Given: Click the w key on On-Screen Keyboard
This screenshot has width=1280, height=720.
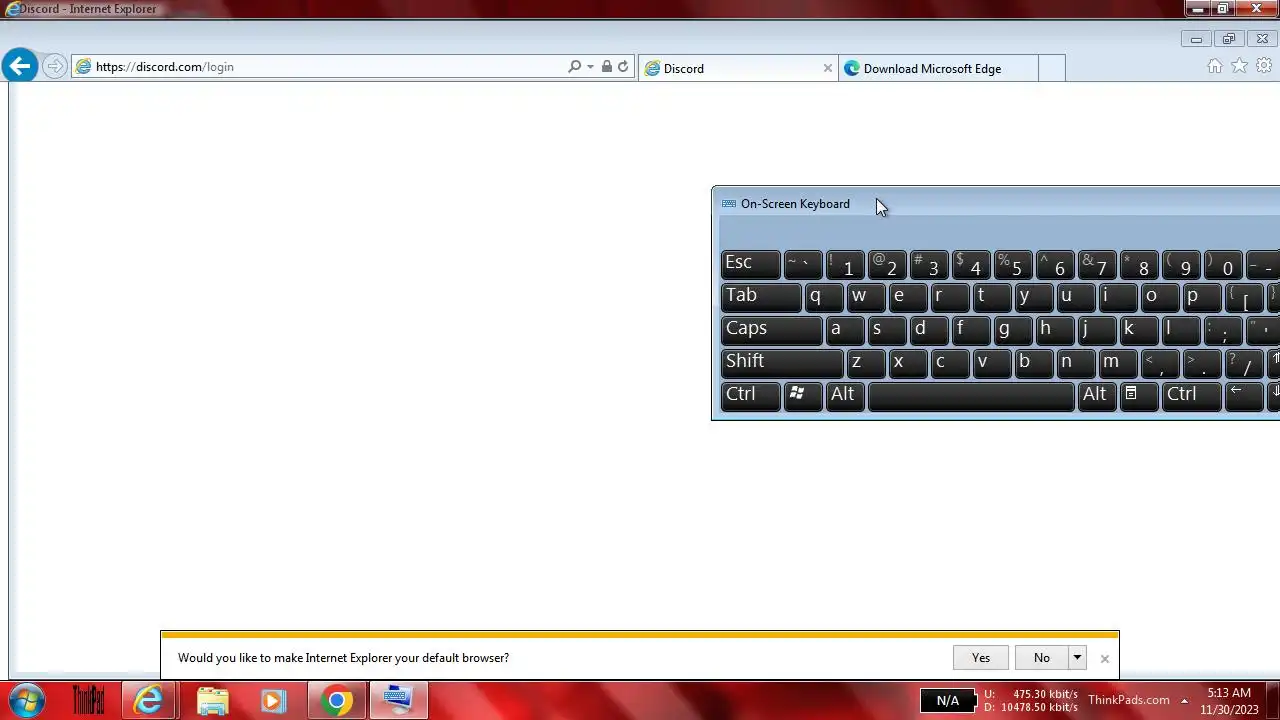Looking at the screenshot, I should [865, 297].
